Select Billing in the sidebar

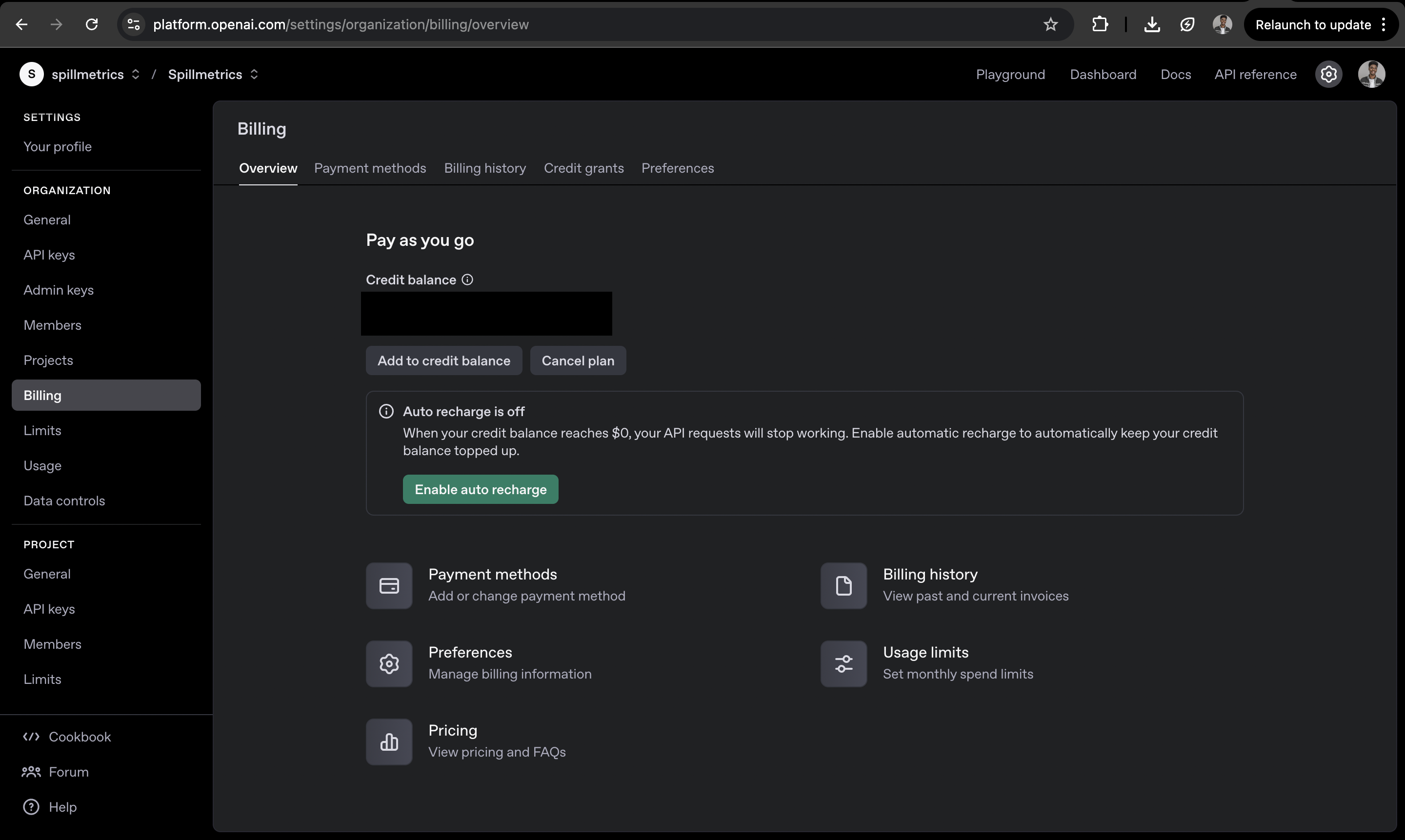pyautogui.click(x=106, y=395)
